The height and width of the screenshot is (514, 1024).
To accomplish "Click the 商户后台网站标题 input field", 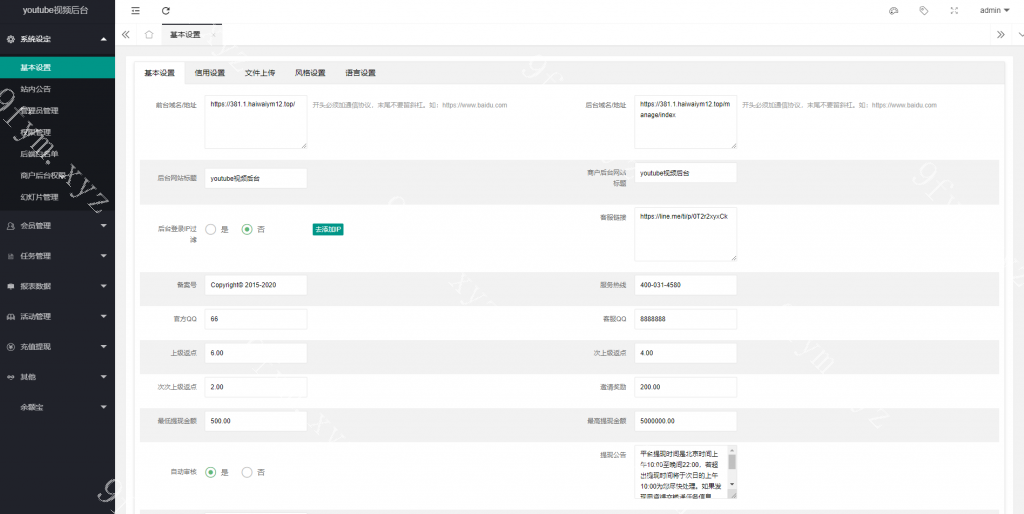I will coord(686,173).
